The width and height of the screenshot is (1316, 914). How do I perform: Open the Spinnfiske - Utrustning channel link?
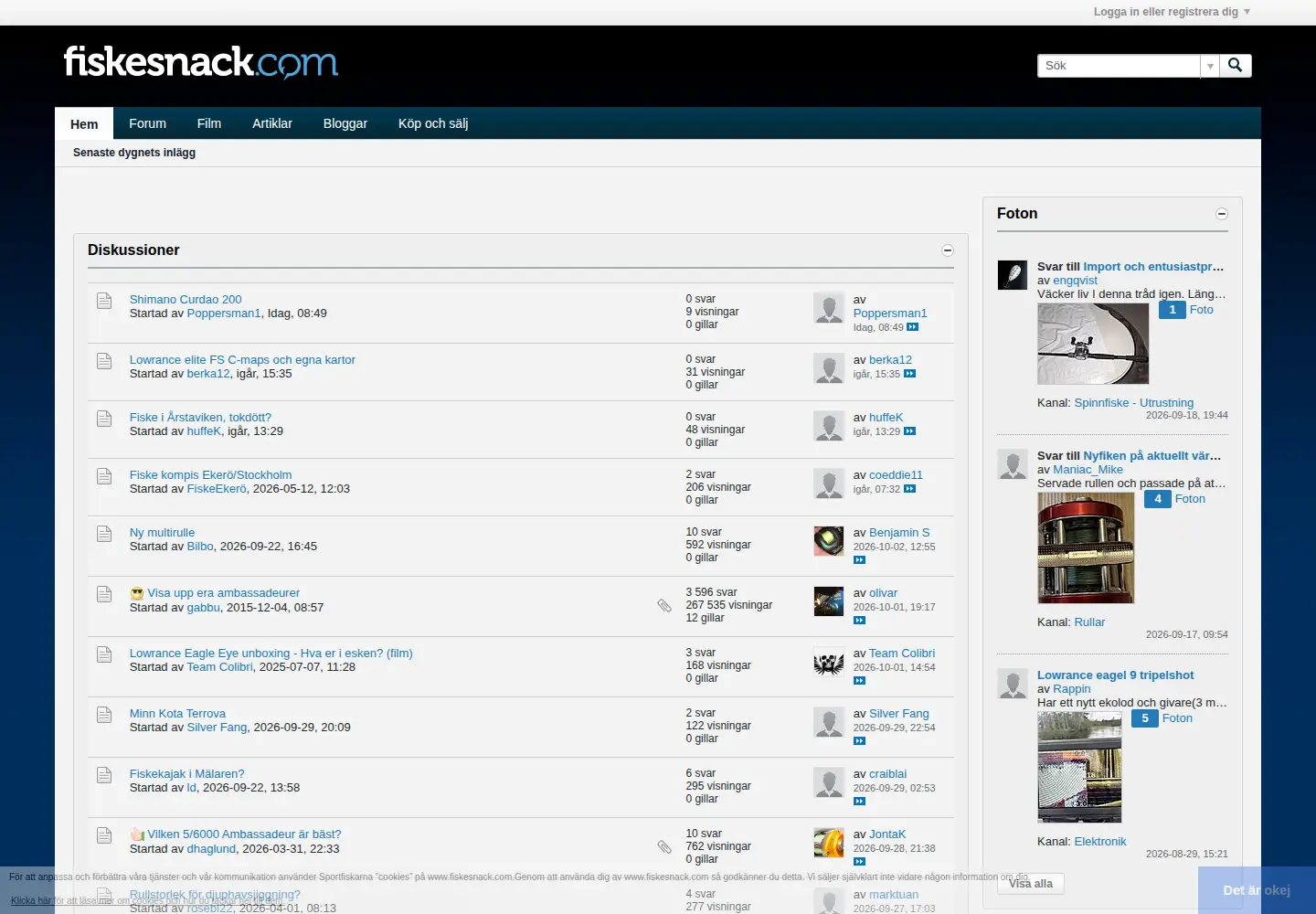coord(1133,402)
